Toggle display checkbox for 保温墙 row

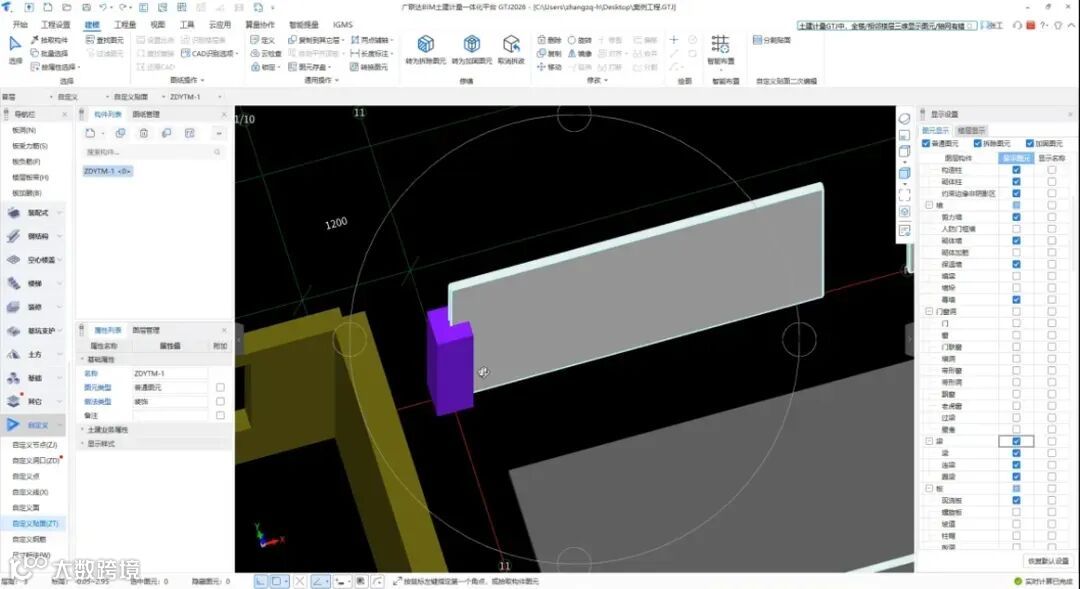coord(1016,264)
